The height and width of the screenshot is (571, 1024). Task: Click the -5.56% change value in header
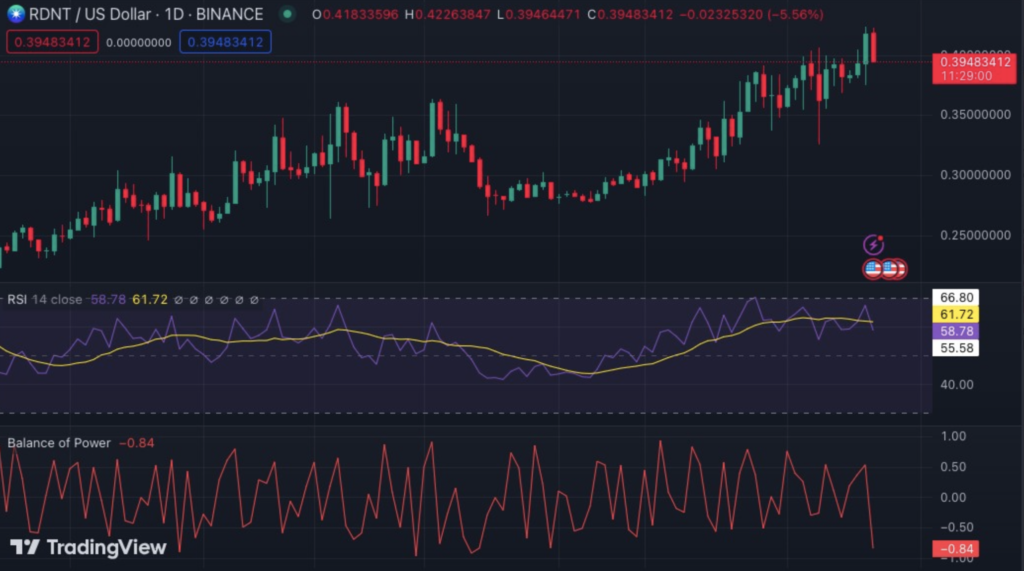(x=795, y=14)
